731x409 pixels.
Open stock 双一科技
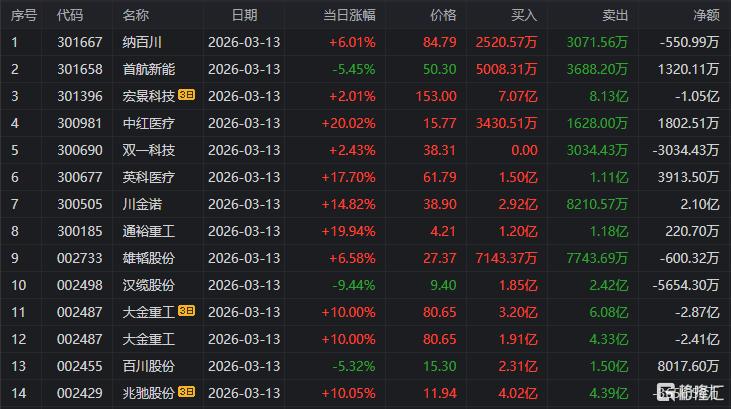coord(148,150)
